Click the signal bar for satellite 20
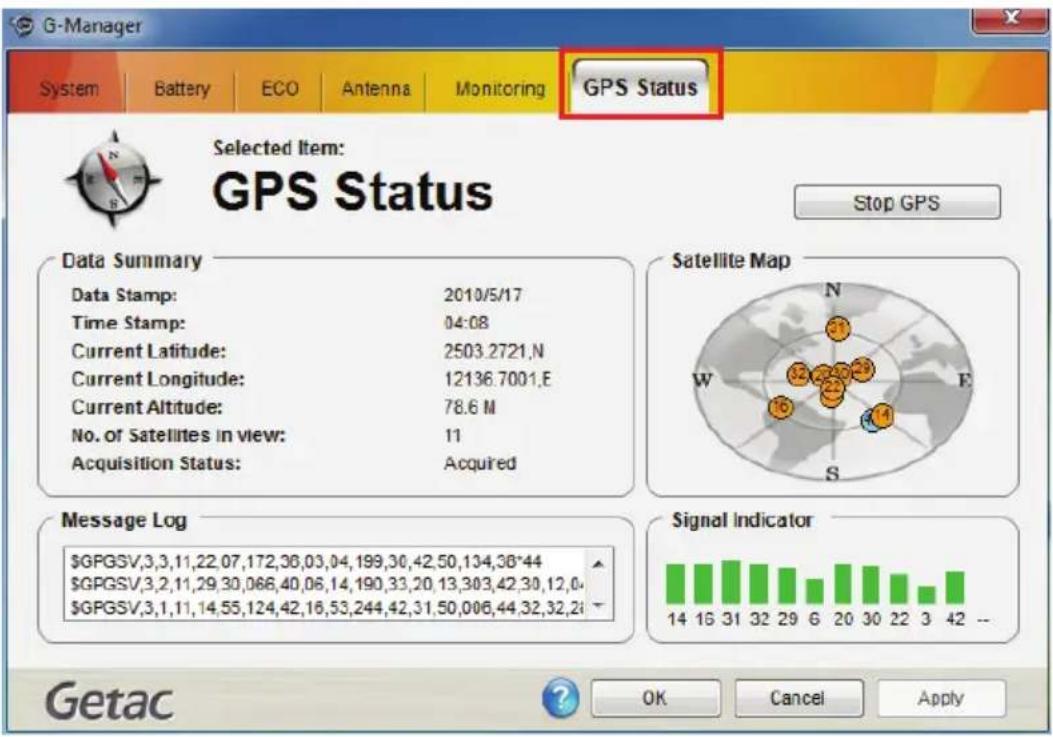Image resolution: width=1053 pixels, height=737 pixels. tap(843, 584)
